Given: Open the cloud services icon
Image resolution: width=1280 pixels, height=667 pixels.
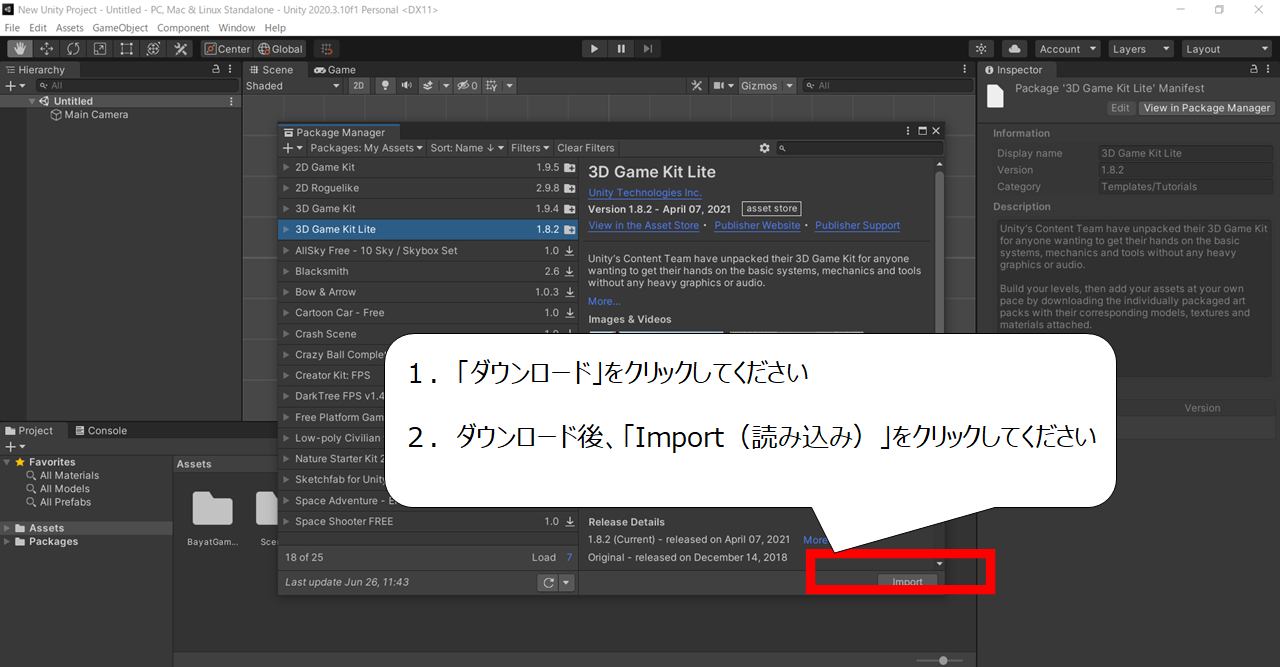Looking at the screenshot, I should [1014, 48].
